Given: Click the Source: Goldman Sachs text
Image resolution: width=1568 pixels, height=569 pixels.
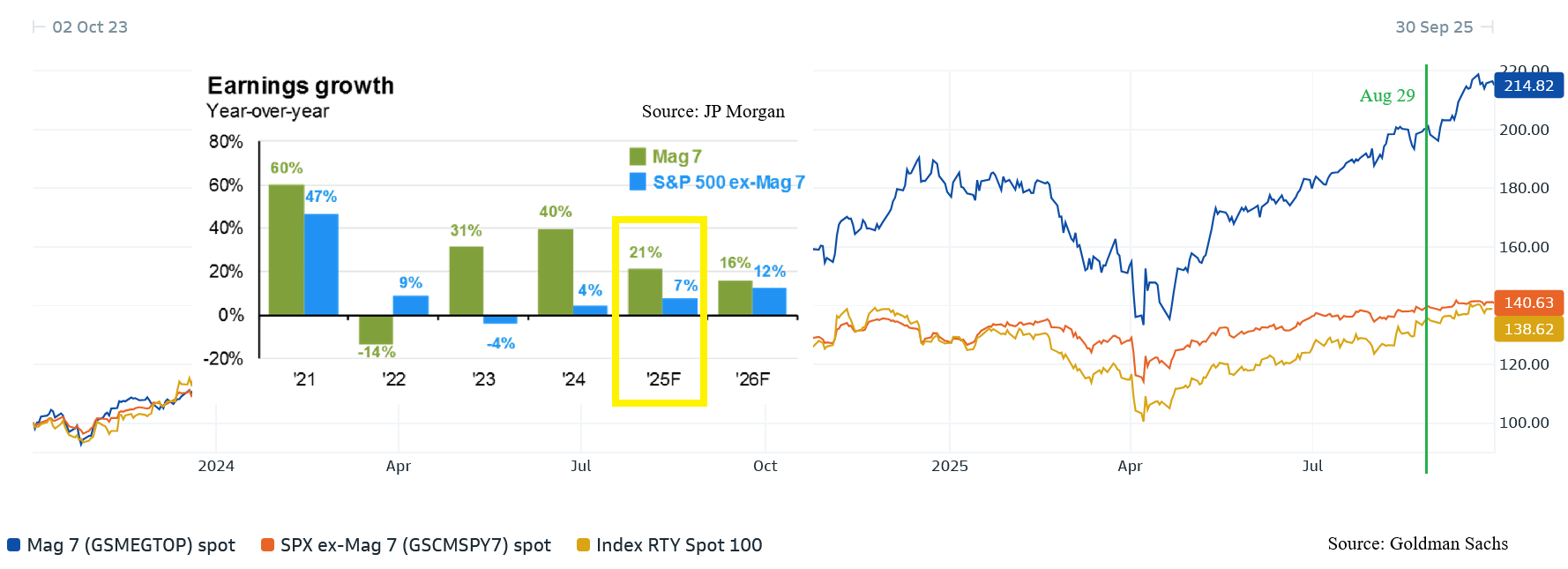Looking at the screenshot, I should click(1417, 543).
